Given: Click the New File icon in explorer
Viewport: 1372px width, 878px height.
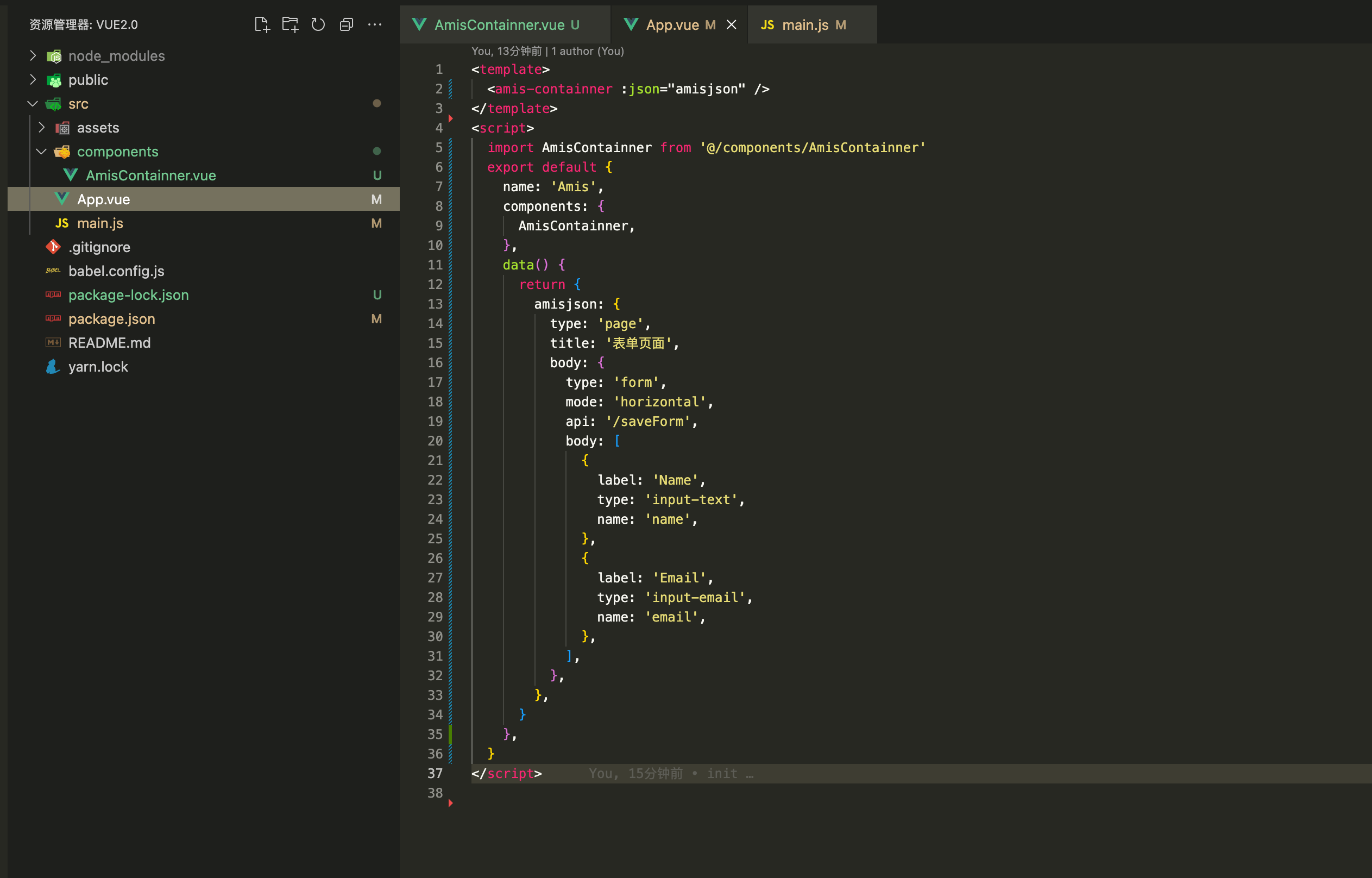Looking at the screenshot, I should [x=262, y=24].
